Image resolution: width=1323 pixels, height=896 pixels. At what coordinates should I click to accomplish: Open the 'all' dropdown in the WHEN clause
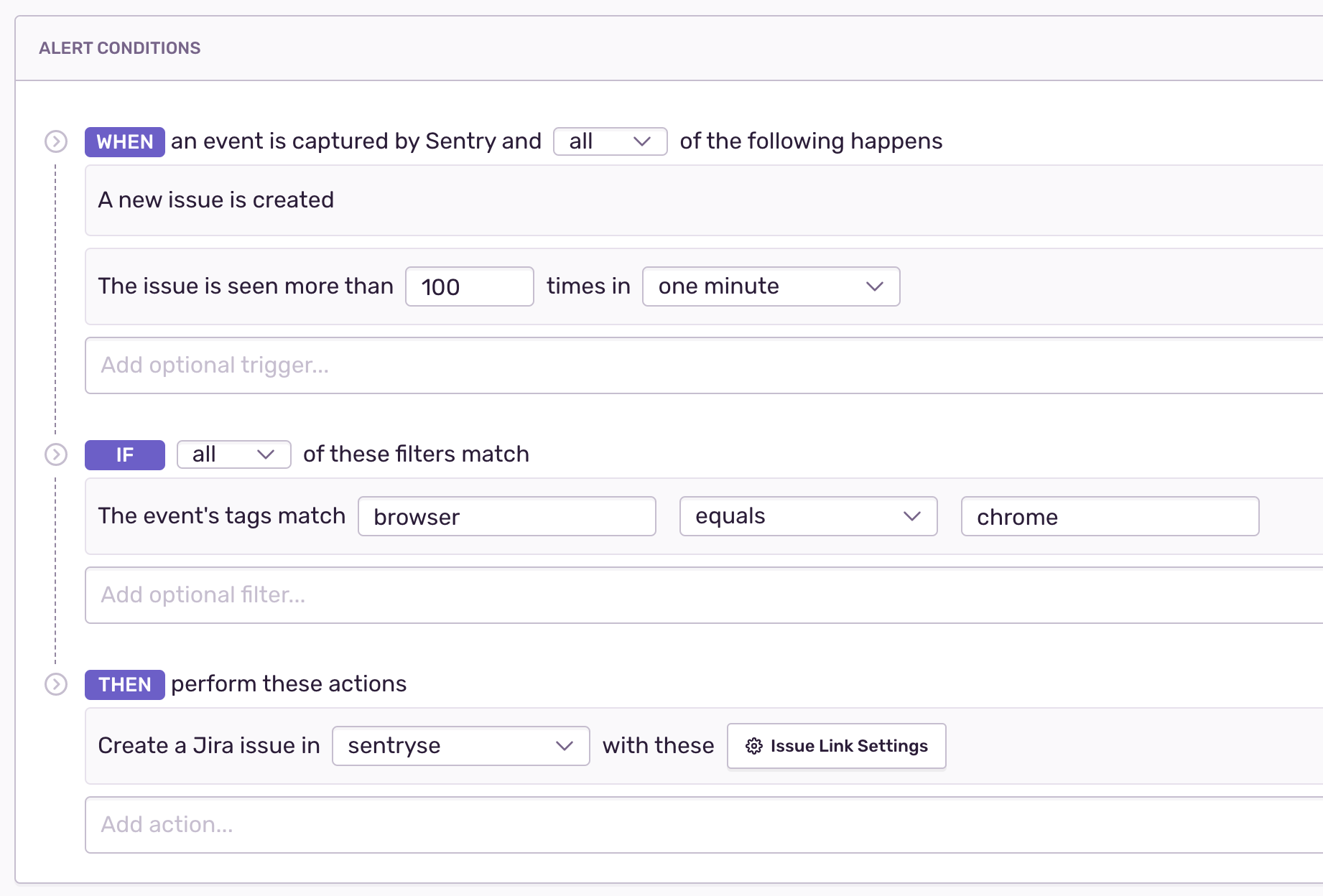pyautogui.click(x=610, y=141)
